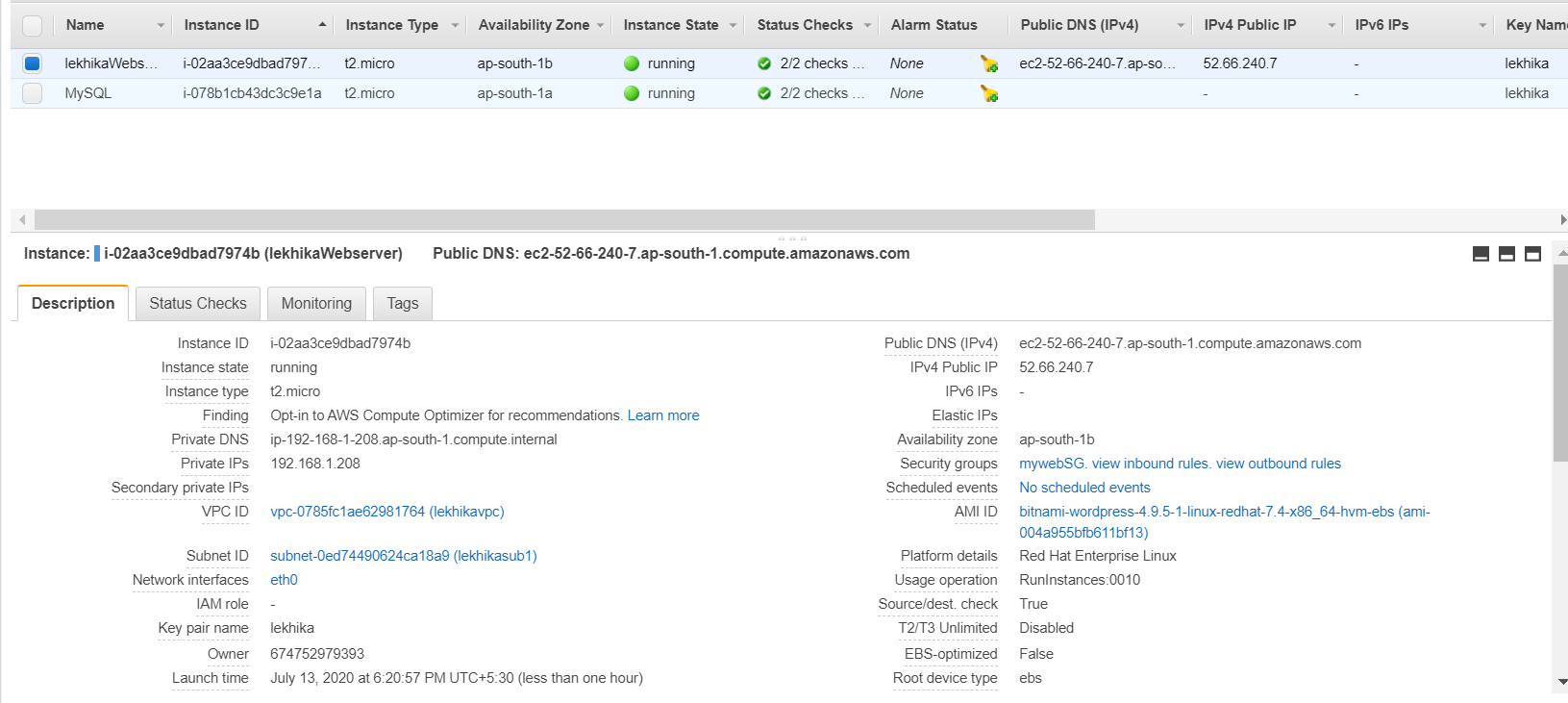Open the Name column filter dropdown
1568x703 pixels.
tap(161, 25)
